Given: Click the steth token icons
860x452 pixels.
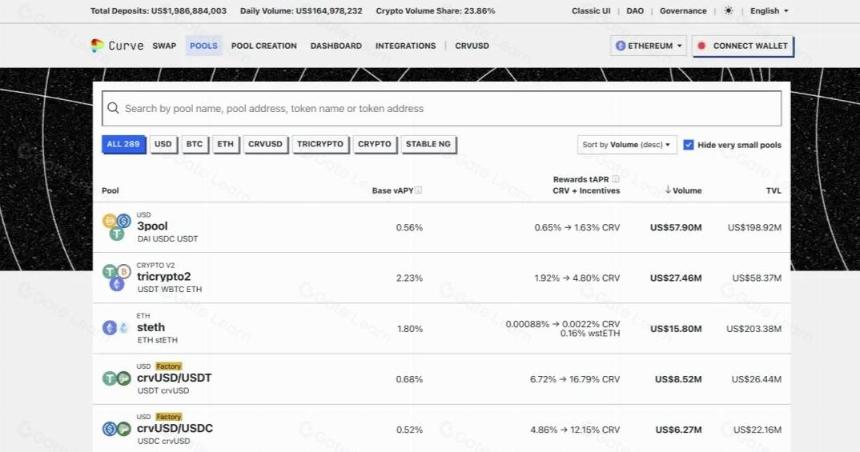Looking at the screenshot, I should pyautogui.click(x=116, y=328).
